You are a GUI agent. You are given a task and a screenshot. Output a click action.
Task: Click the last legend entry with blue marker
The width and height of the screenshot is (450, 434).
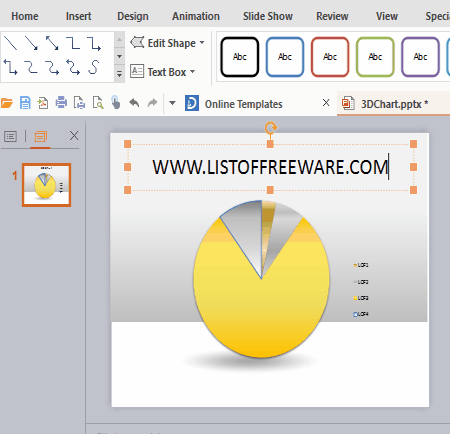click(361, 314)
